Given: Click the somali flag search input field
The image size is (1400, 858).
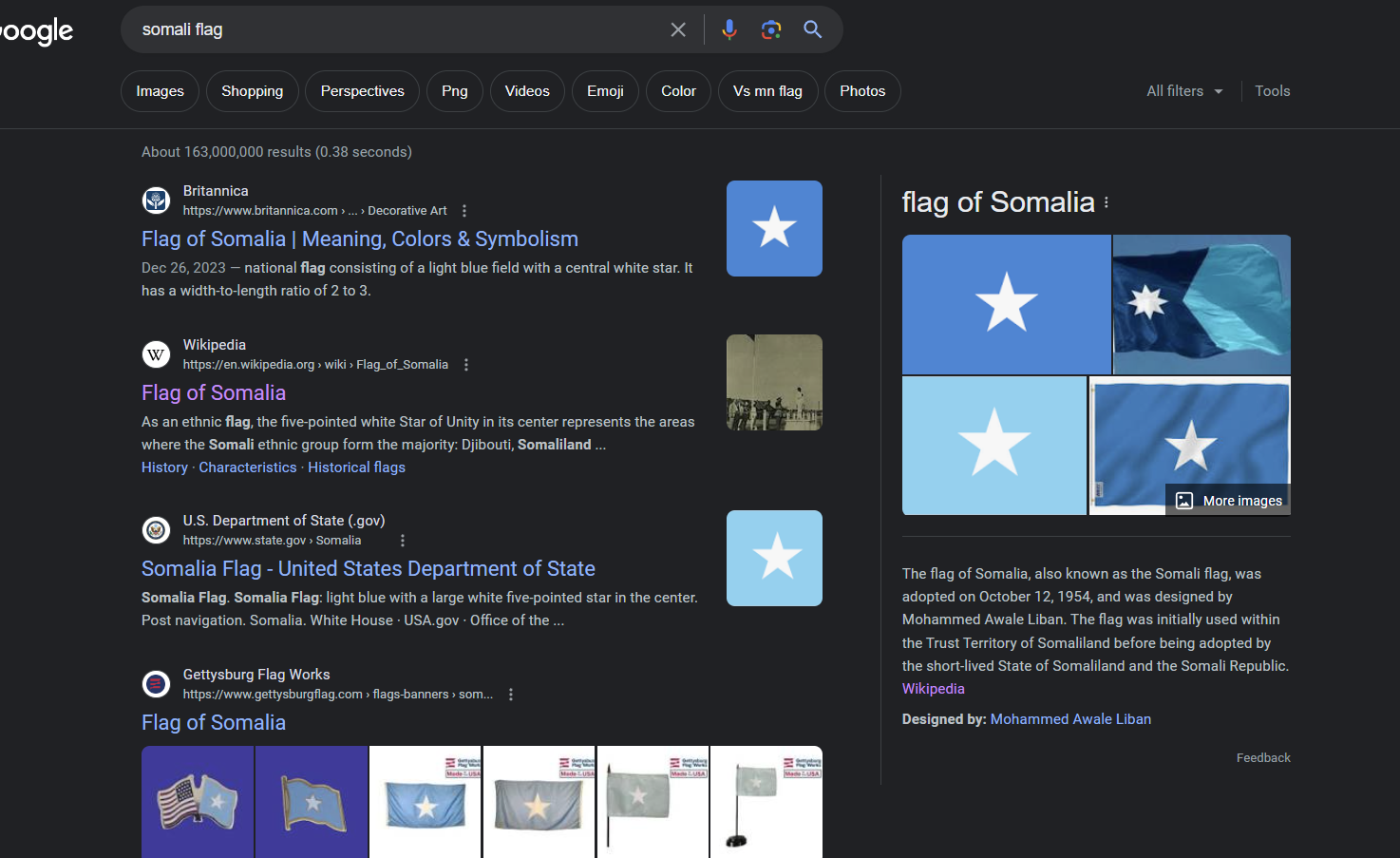Looking at the screenshot, I should (x=399, y=29).
